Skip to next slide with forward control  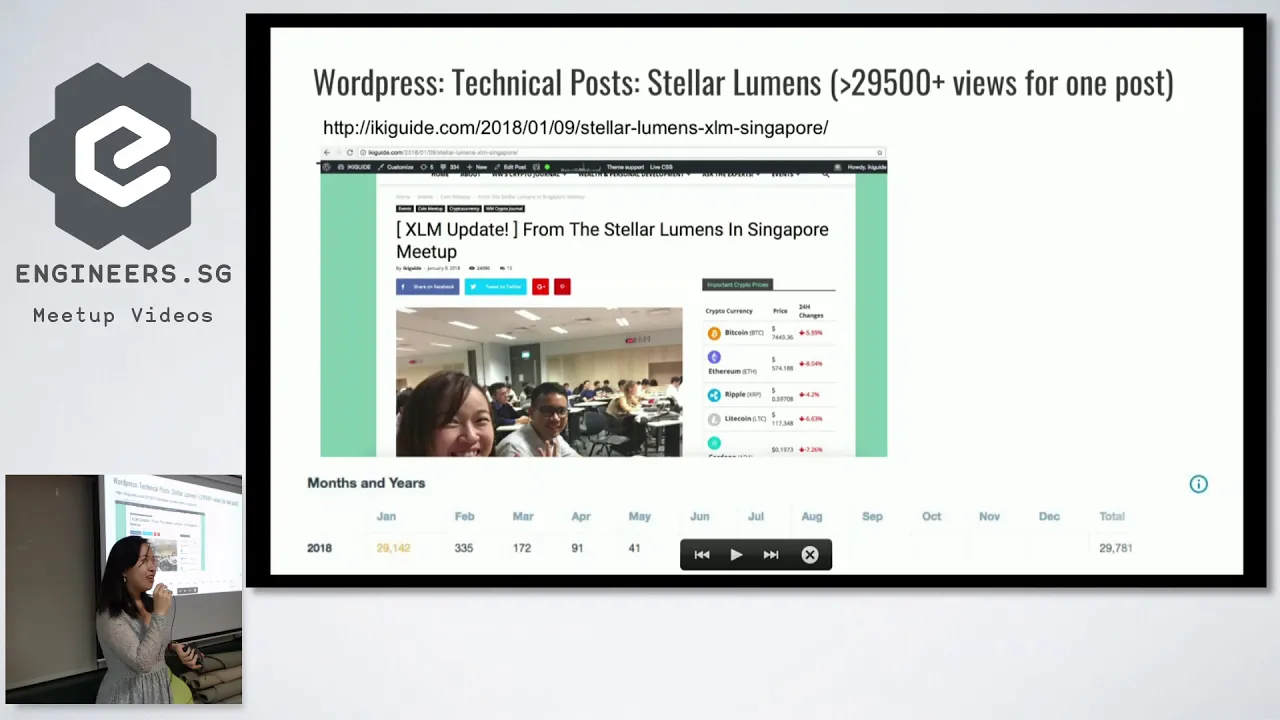tap(771, 555)
